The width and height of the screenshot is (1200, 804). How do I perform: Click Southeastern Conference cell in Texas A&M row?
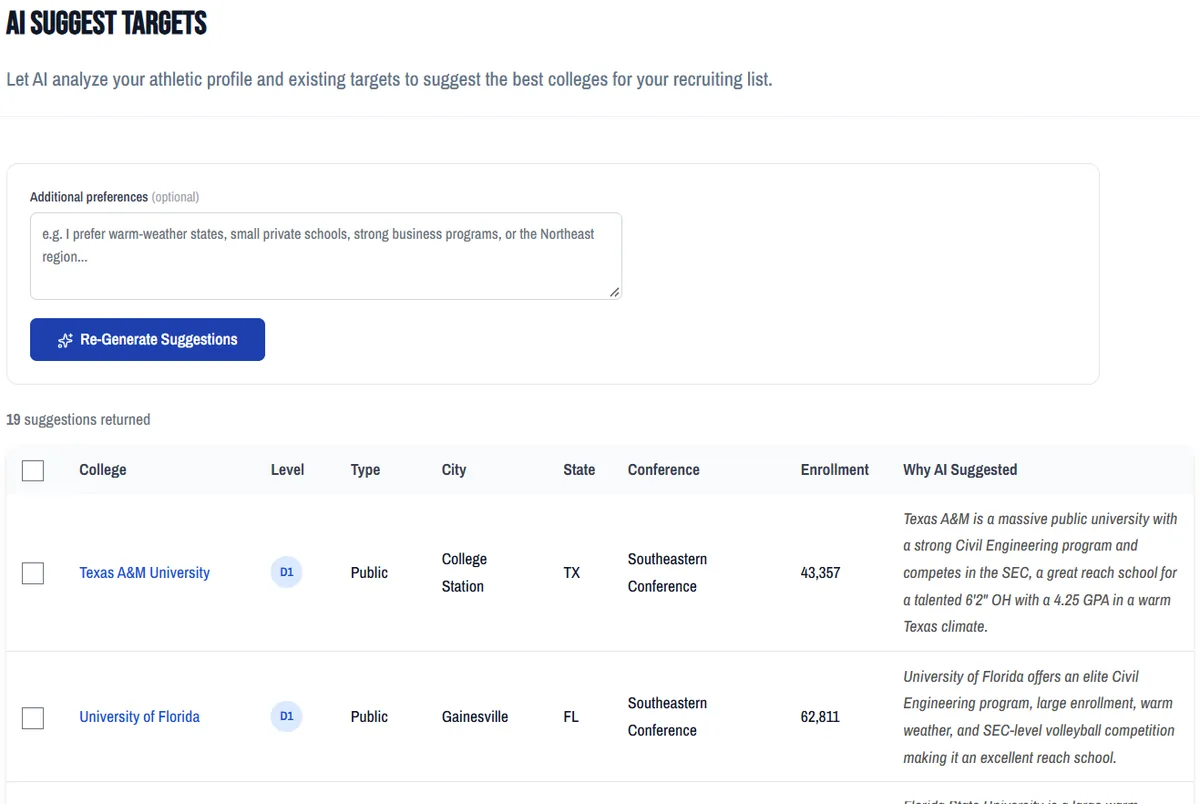point(667,573)
